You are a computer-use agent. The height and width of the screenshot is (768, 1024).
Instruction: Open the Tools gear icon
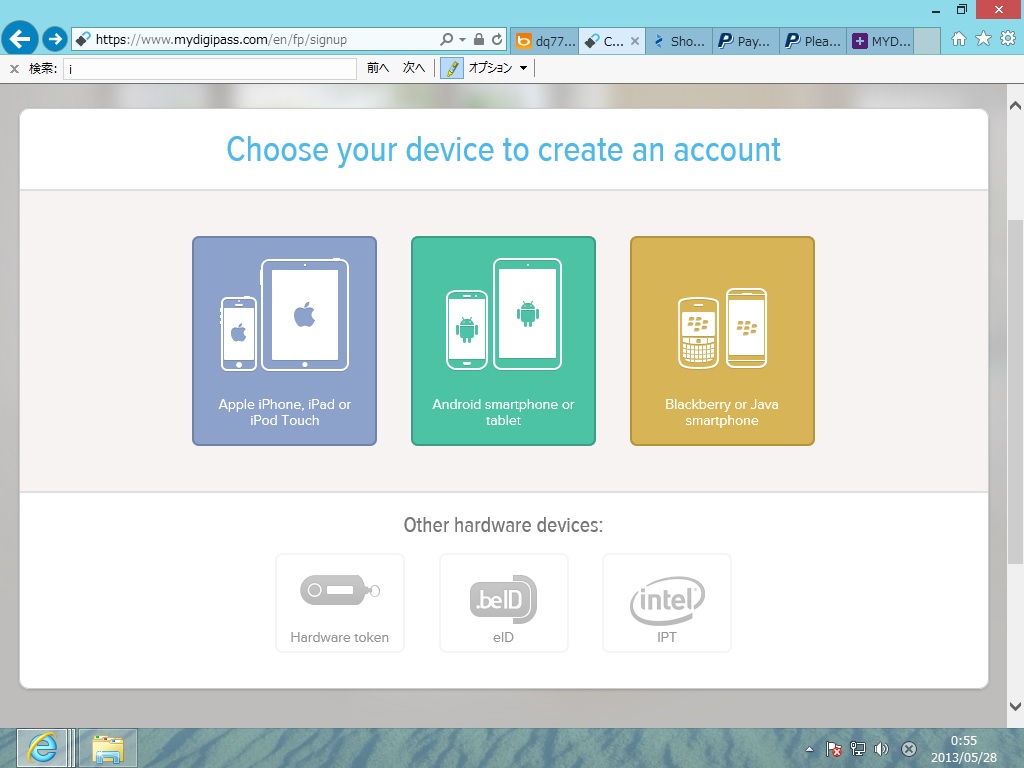(1008, 39)
